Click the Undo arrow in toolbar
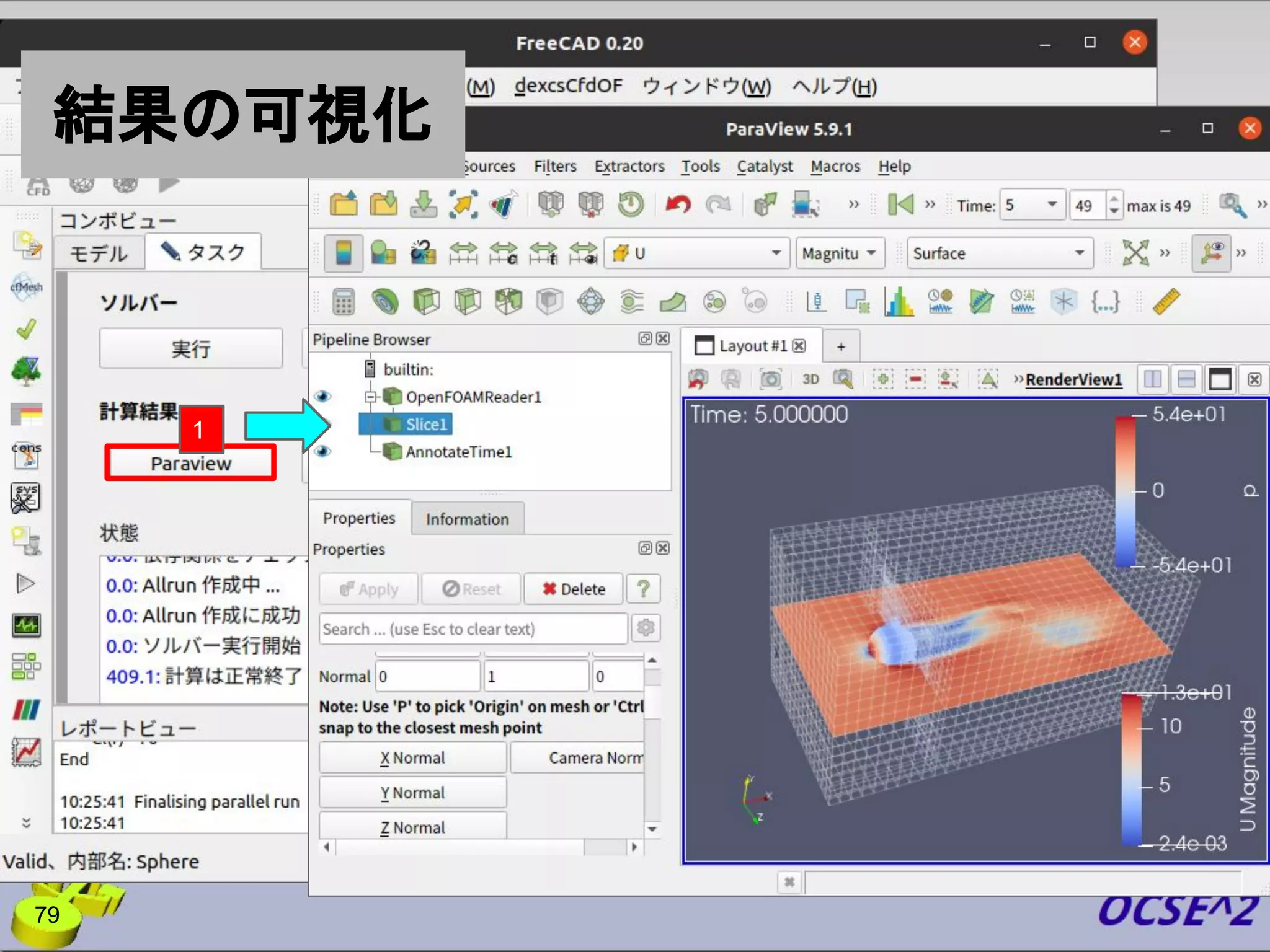The width and height of the screenshot is (1270, 952). point(677,205)
